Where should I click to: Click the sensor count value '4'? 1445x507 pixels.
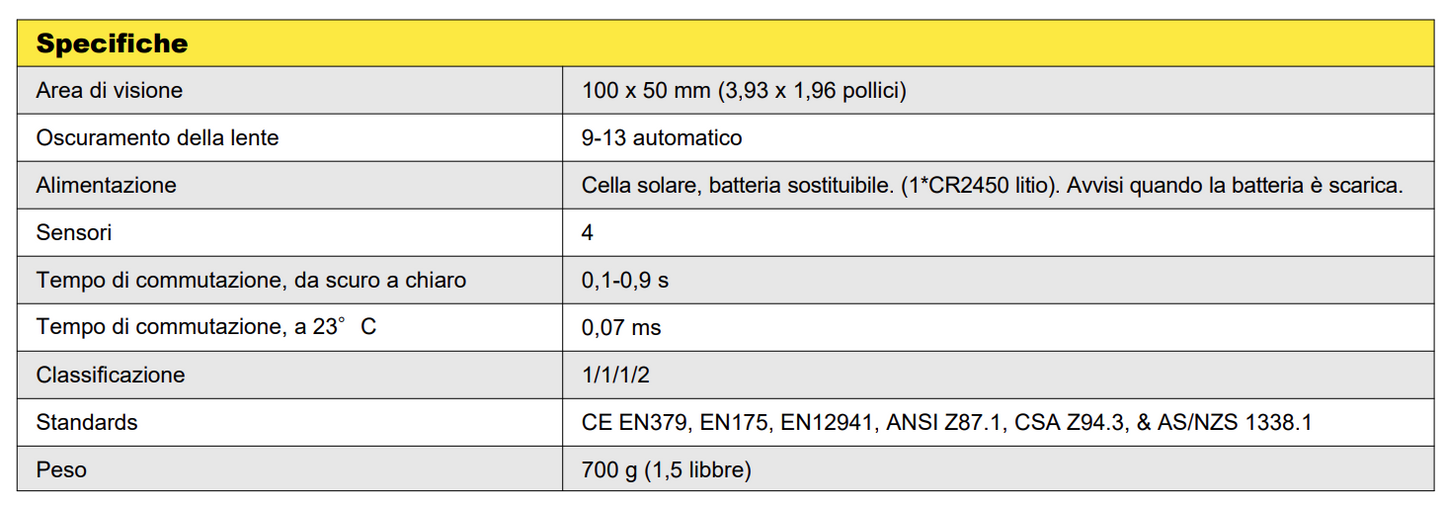588,233
